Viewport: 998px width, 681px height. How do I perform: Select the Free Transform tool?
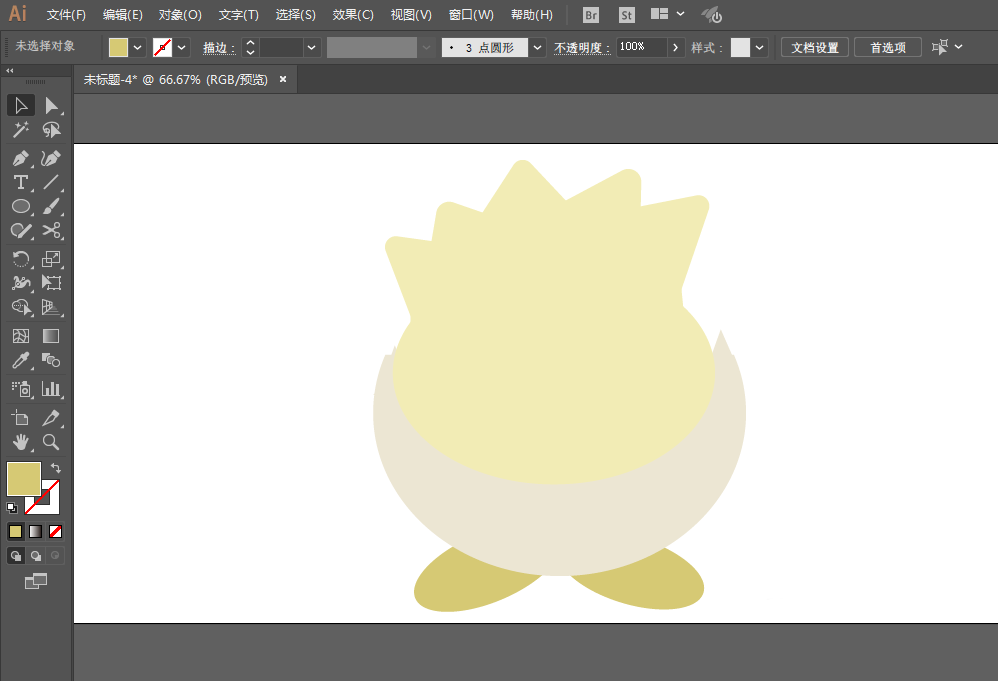[51, 283]
